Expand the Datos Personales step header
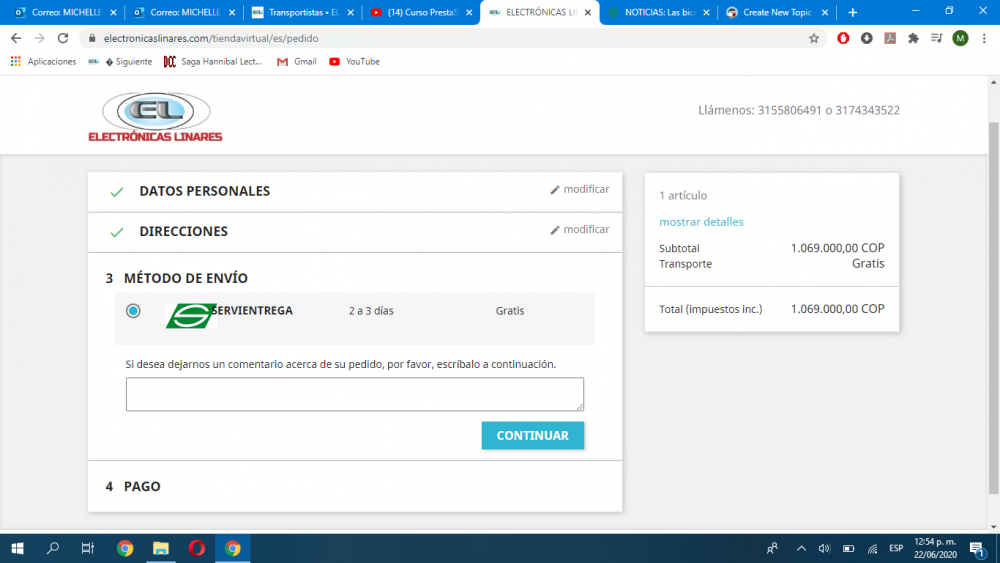Screen dimensions: 1000x563 (x=204, y=191)
